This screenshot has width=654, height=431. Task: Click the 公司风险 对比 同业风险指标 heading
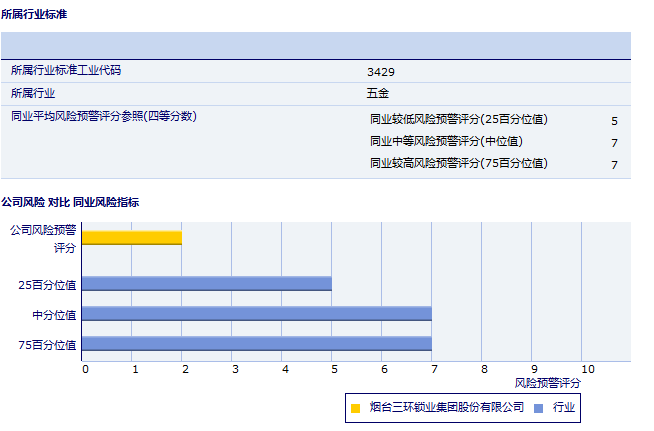[70, 202]
